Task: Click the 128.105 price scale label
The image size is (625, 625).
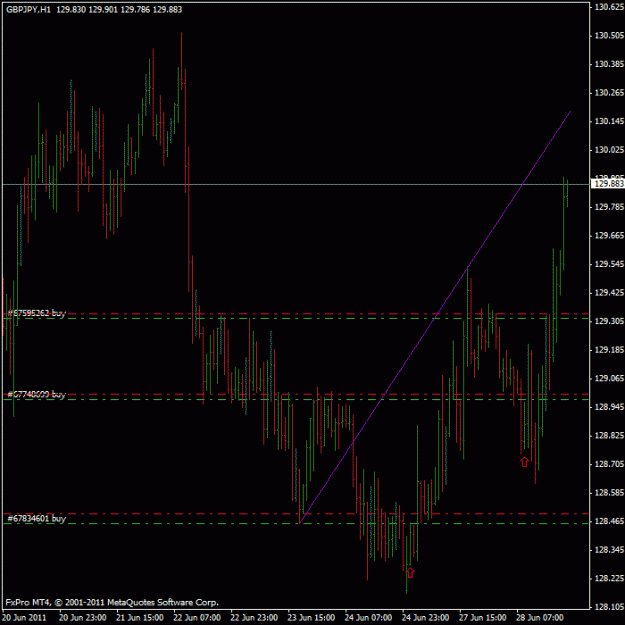Action: (609, 607)
